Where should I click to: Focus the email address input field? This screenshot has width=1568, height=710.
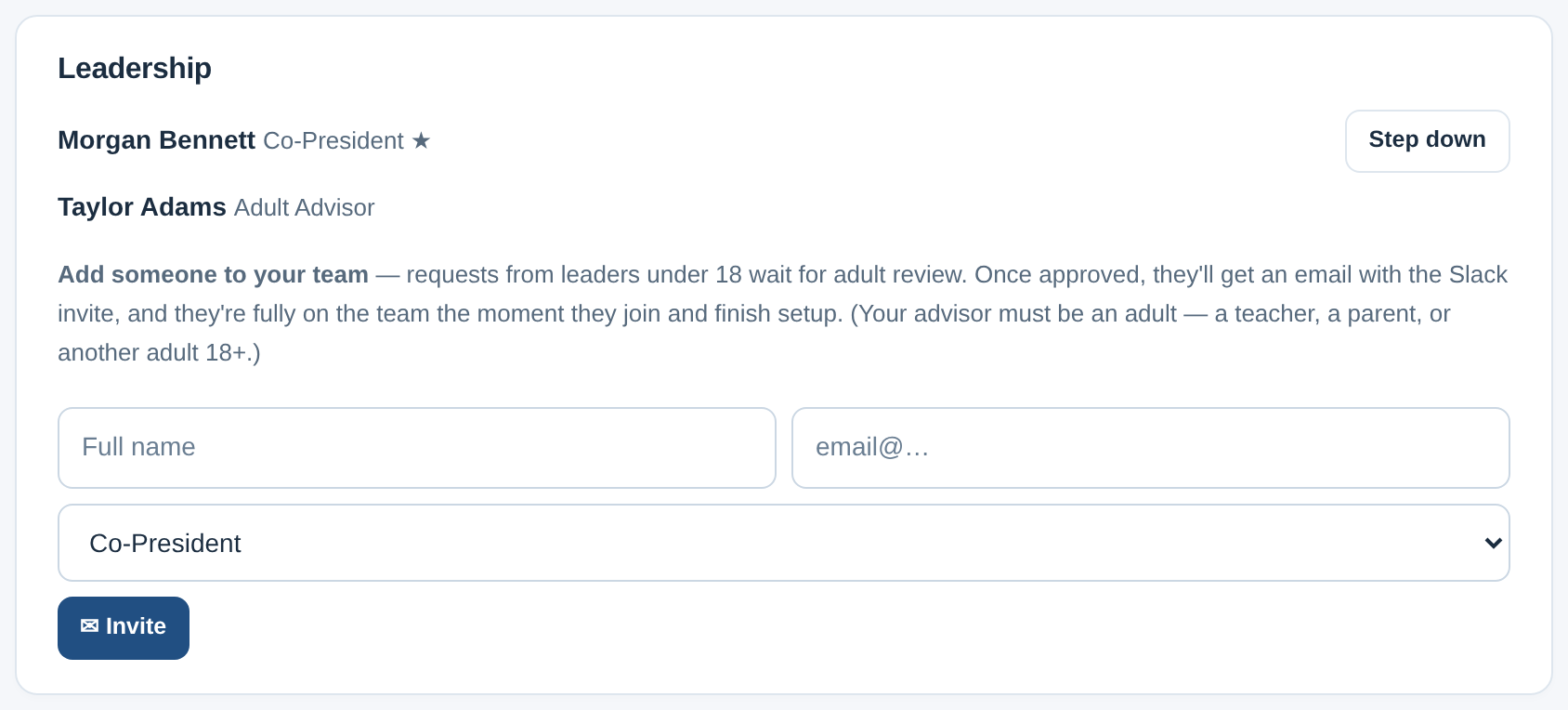point(1150,448)
